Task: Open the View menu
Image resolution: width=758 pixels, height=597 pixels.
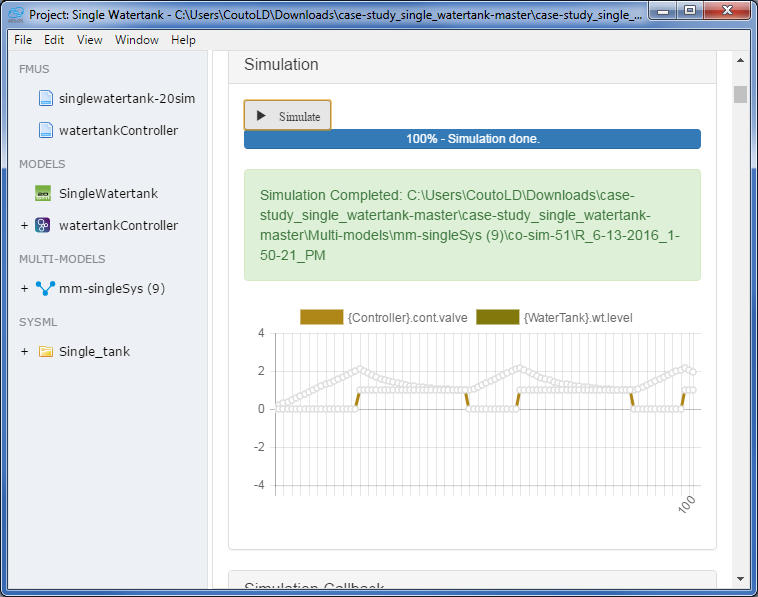Action: (89, 40)
